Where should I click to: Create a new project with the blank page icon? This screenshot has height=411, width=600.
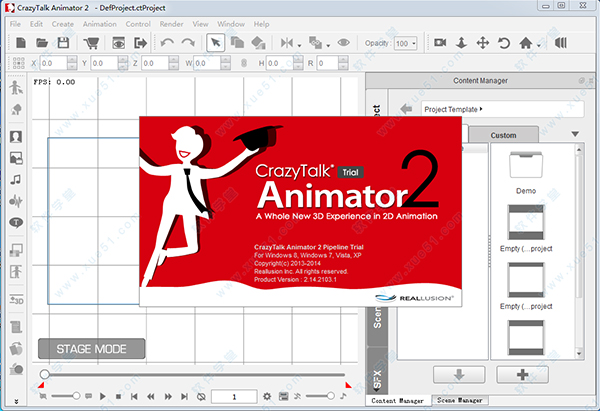pyautogui.click(x=21, y=43)
